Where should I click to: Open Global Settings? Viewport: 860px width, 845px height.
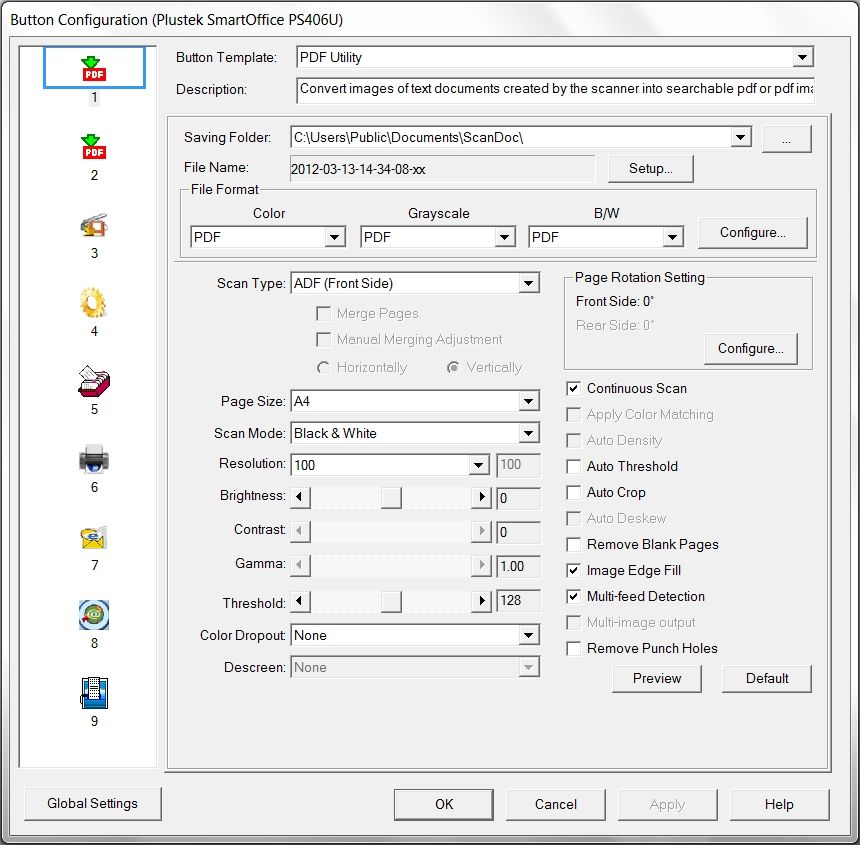pos(93,803)
